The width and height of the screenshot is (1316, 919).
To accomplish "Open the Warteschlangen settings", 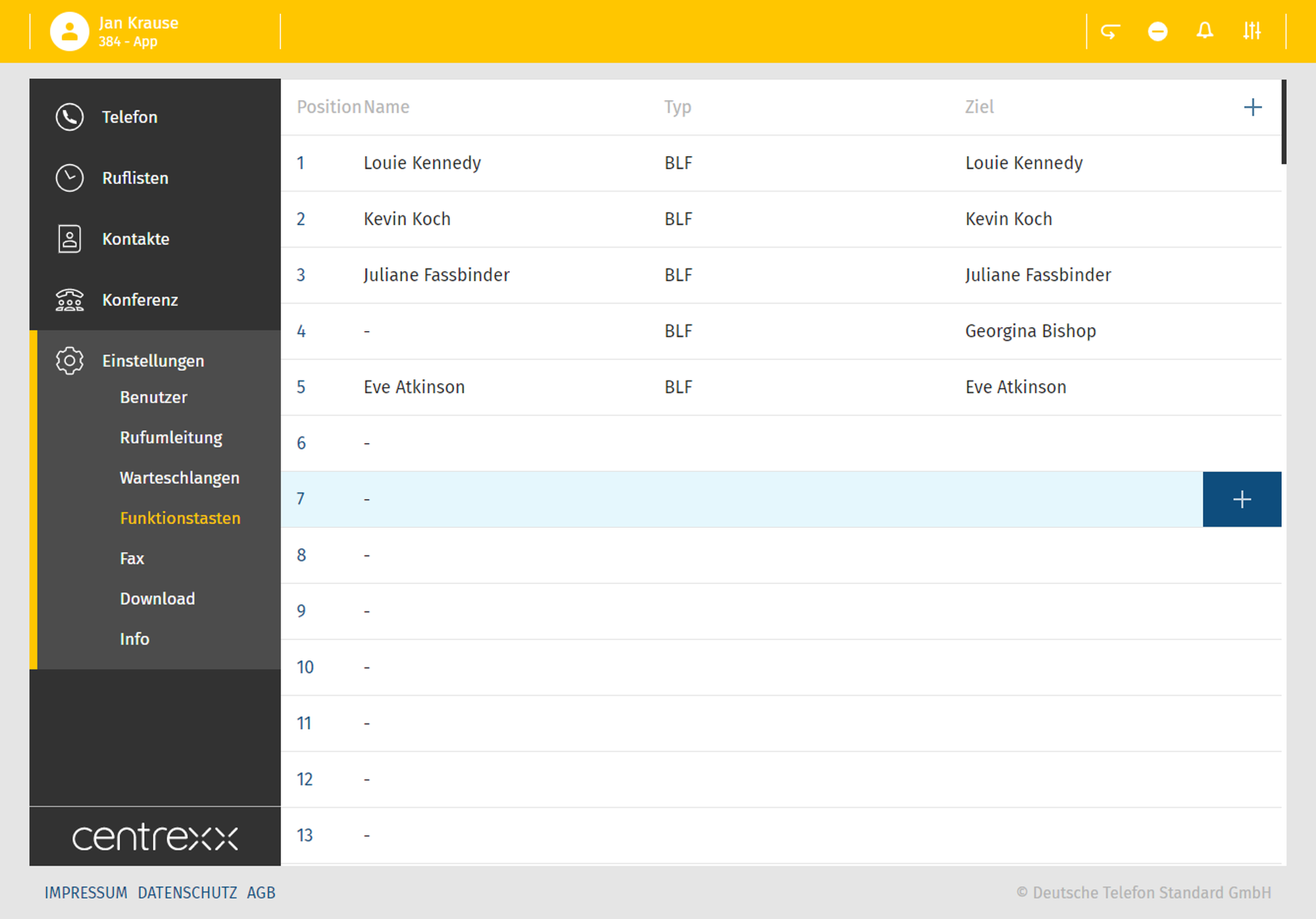I will pos(179,478).
